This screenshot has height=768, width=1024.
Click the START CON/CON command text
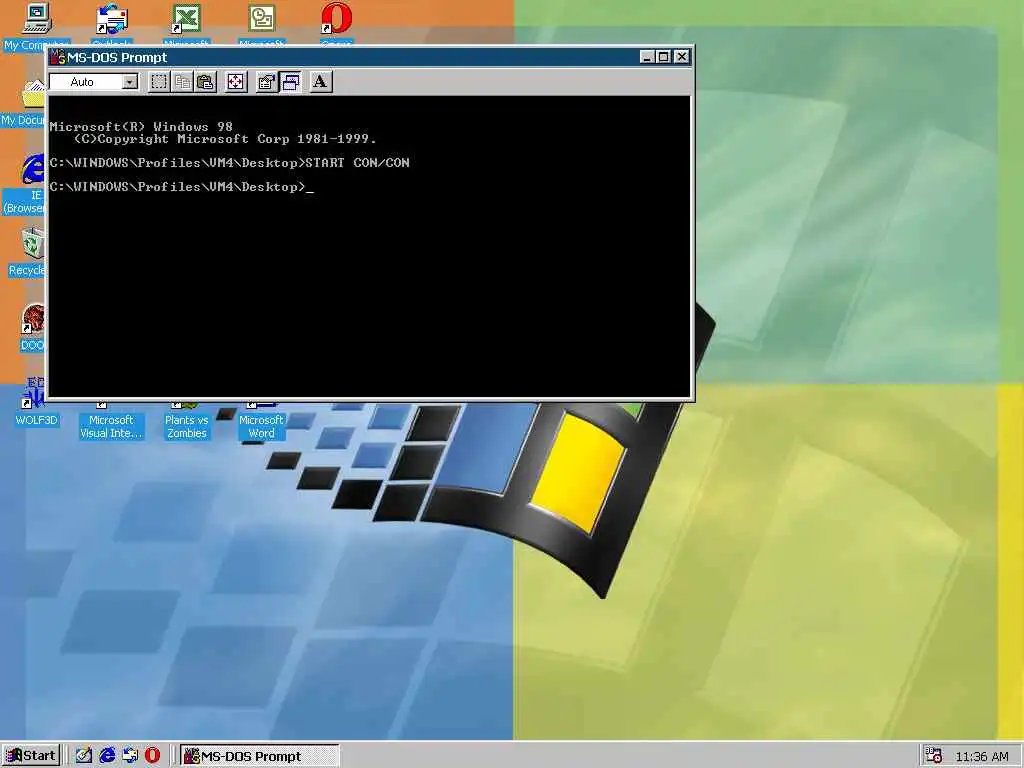357,163
